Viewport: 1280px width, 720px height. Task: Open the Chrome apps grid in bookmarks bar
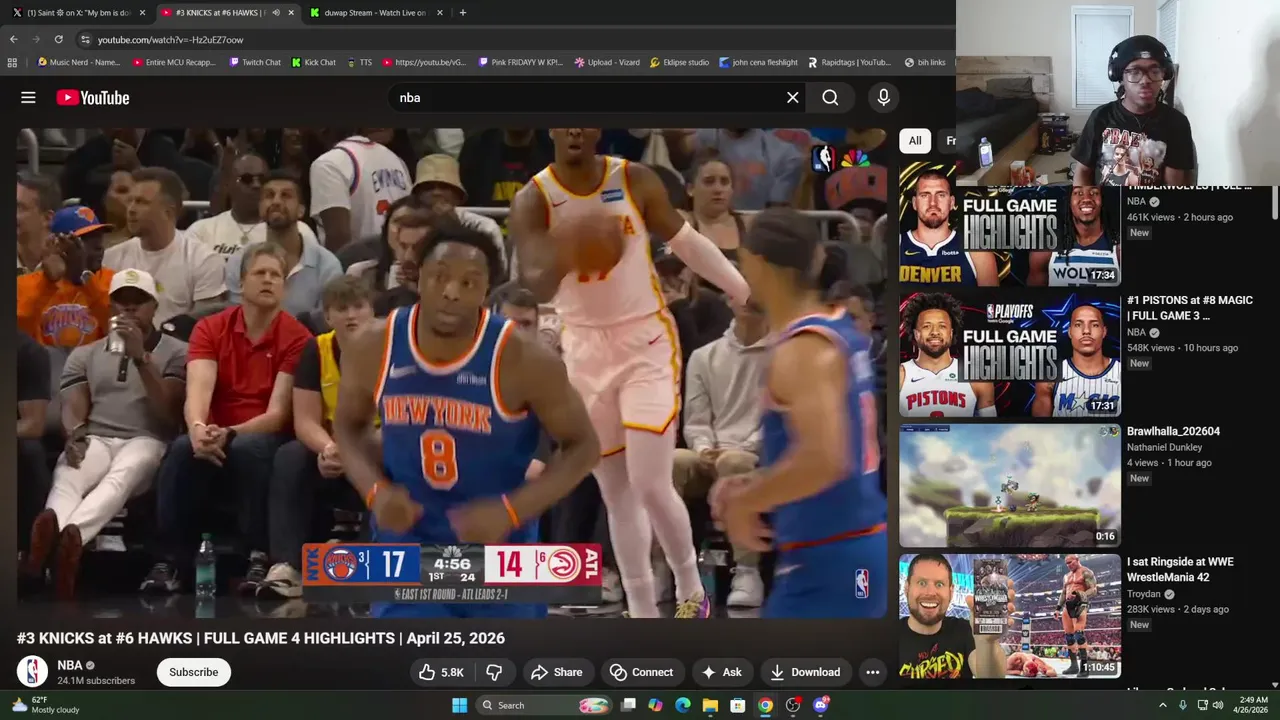(12, 62)
